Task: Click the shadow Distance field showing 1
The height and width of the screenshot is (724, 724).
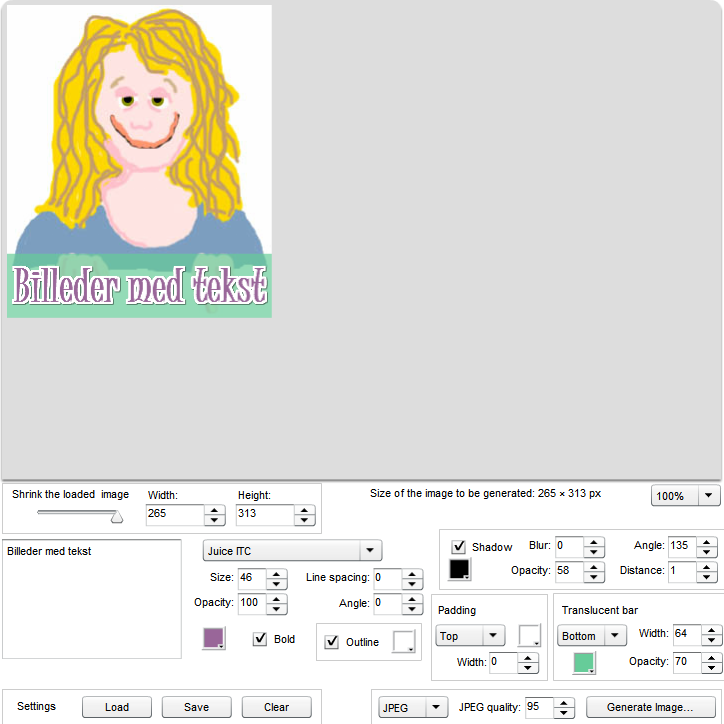Action: coord(682,571)
